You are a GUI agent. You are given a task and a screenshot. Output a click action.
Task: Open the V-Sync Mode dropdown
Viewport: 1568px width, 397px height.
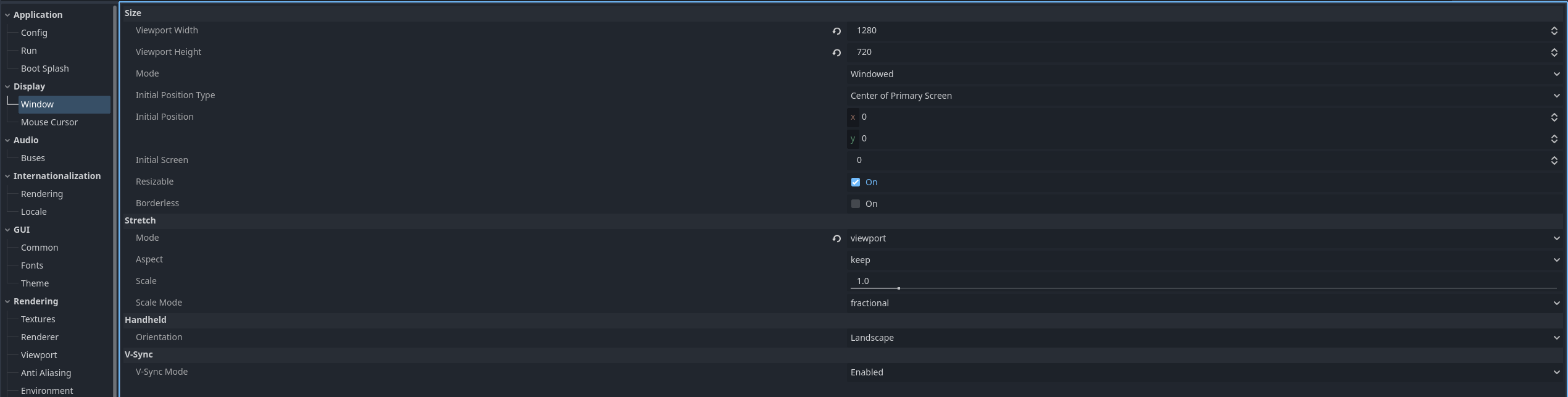(x=1203, y=372)
